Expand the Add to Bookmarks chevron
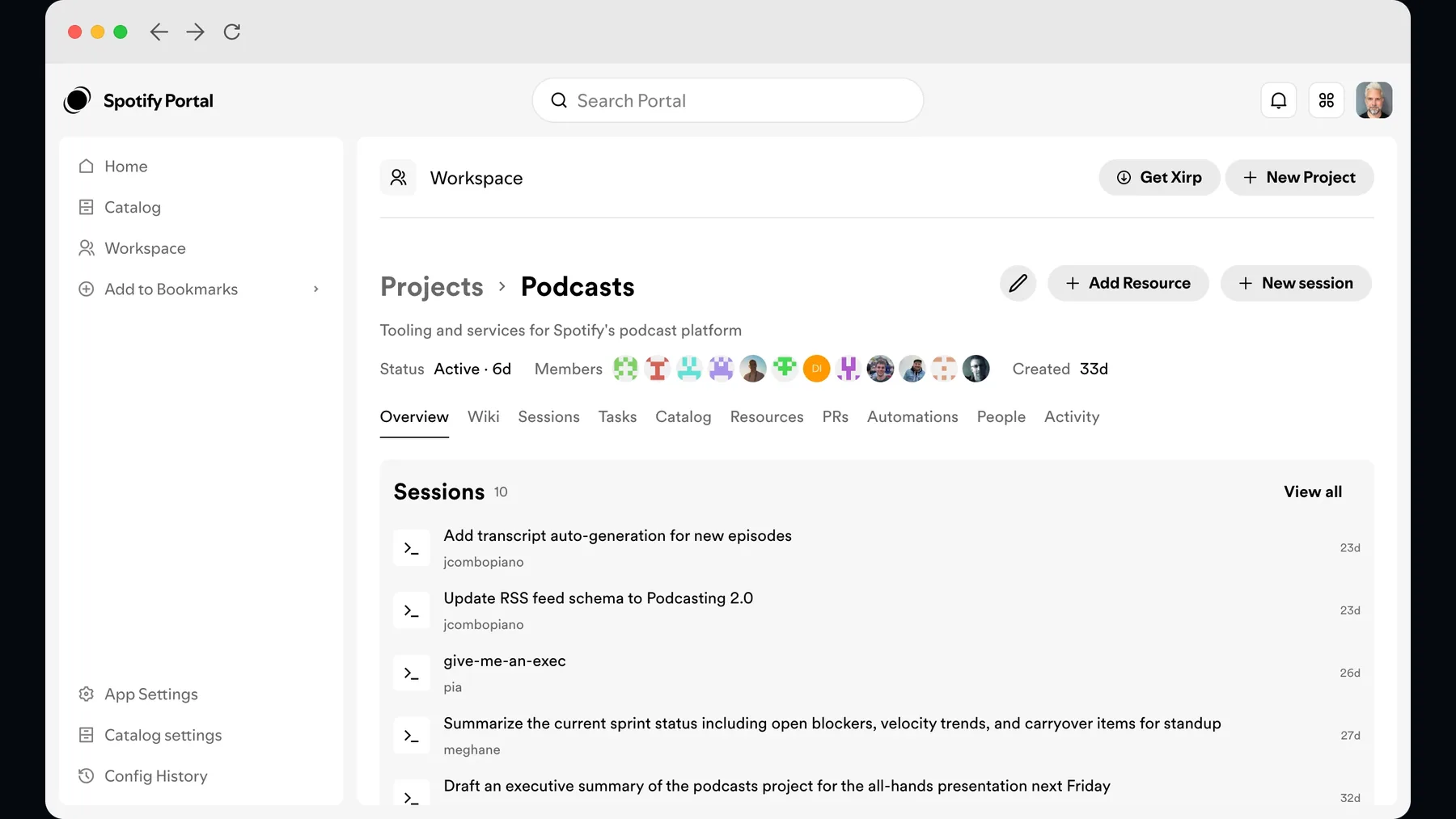 (316, 289)
